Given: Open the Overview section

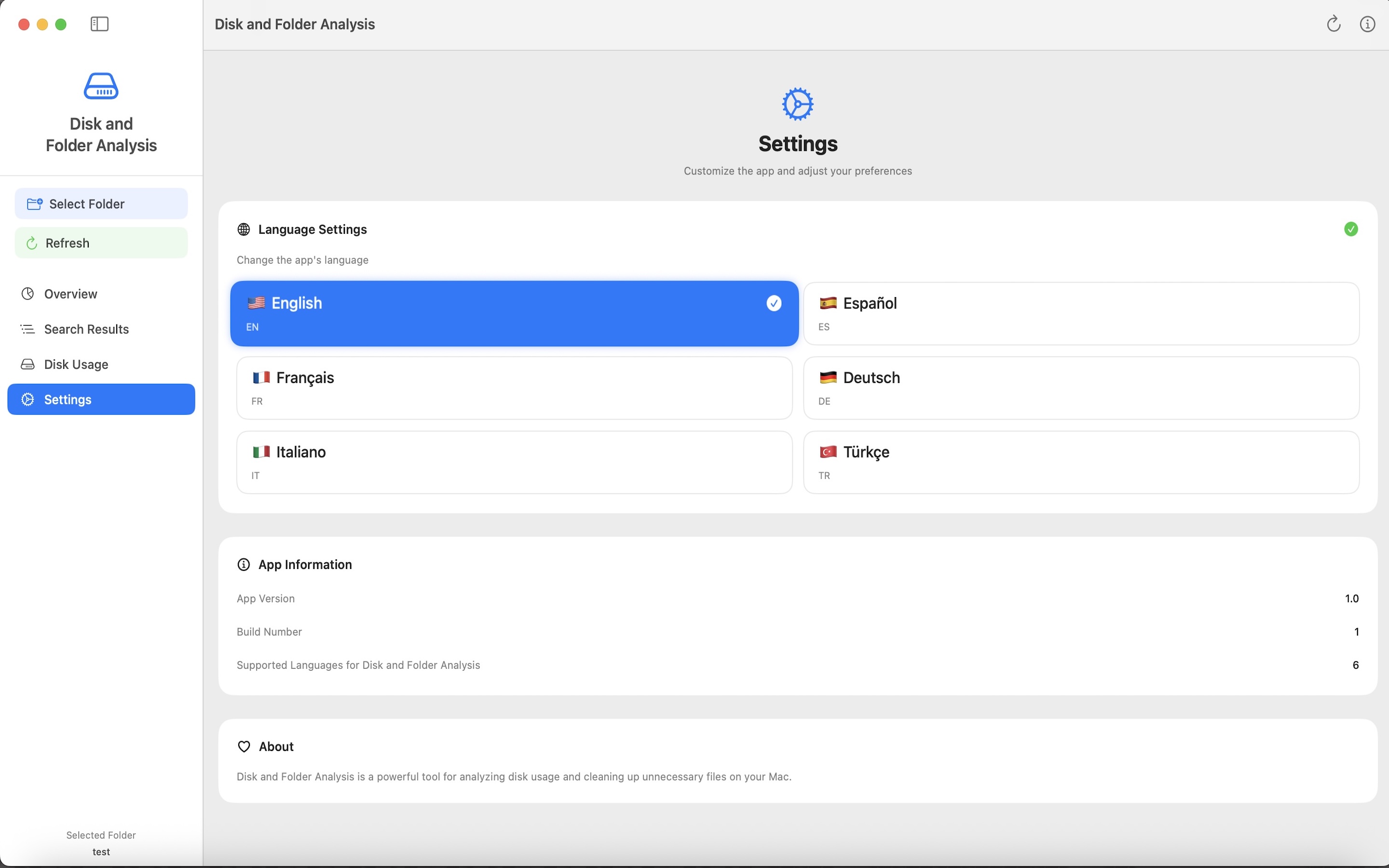Looking at the screenshot, I should click(x=101, y=294).
